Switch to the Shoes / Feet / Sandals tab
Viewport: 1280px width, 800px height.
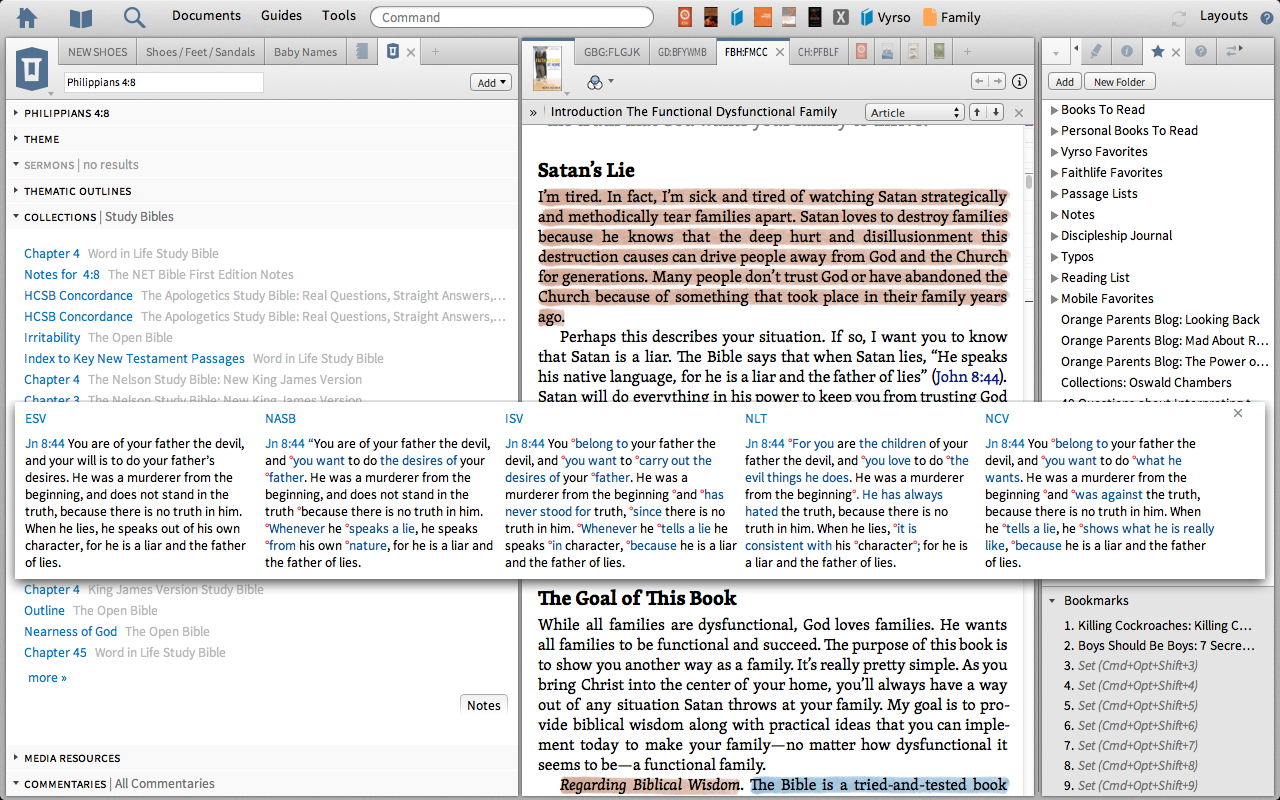(200, 52)
